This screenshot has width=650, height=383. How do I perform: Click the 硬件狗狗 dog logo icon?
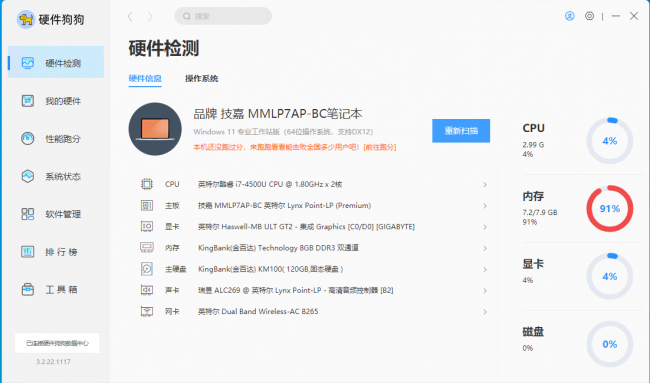[26, 19]
